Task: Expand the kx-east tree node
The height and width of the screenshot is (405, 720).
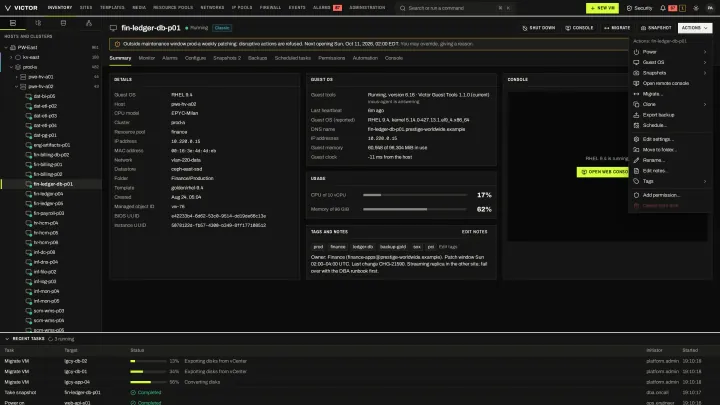Action: [x=11, y=57]
